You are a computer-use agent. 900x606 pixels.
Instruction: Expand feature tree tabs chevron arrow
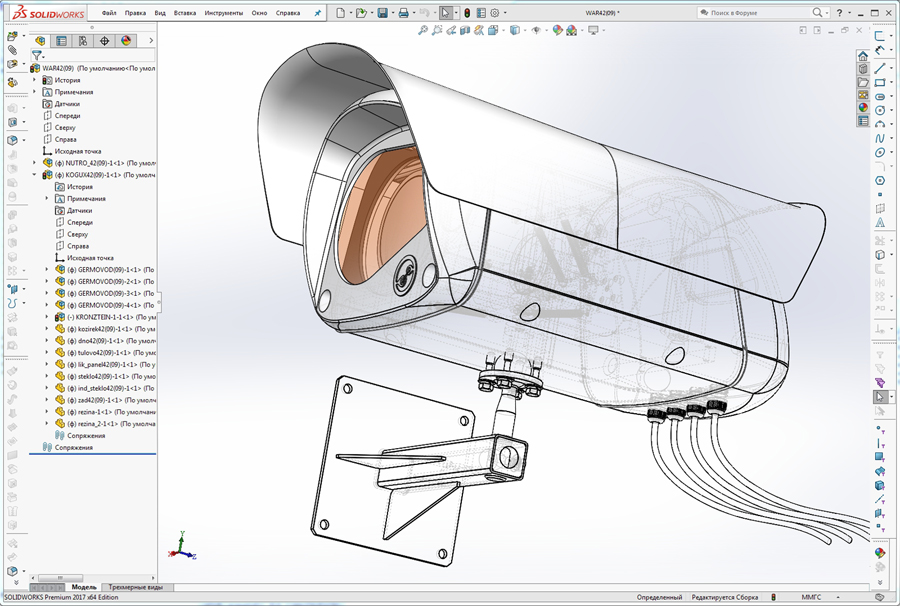151,40
